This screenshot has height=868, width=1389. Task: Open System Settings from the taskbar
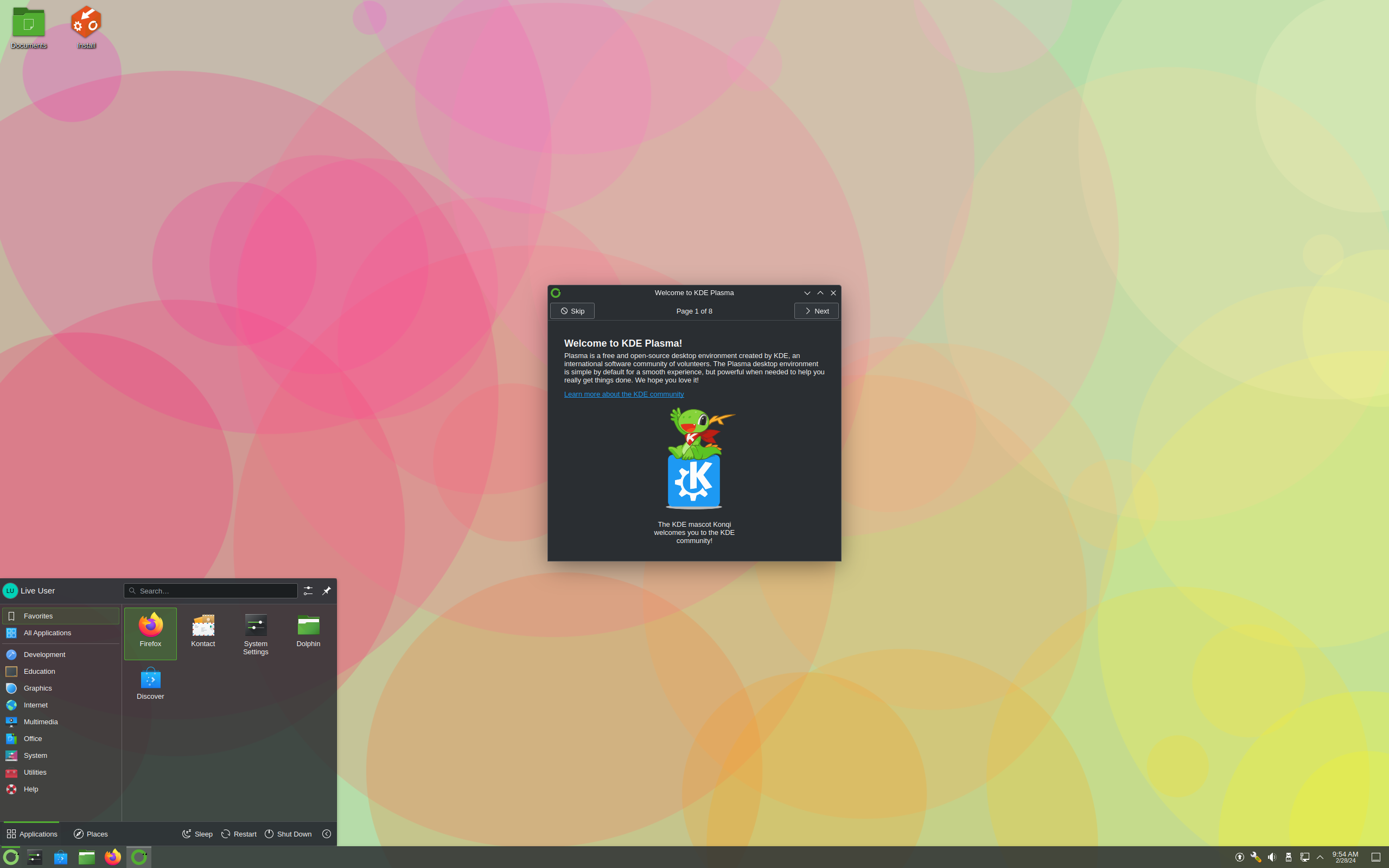pos(34,857)
